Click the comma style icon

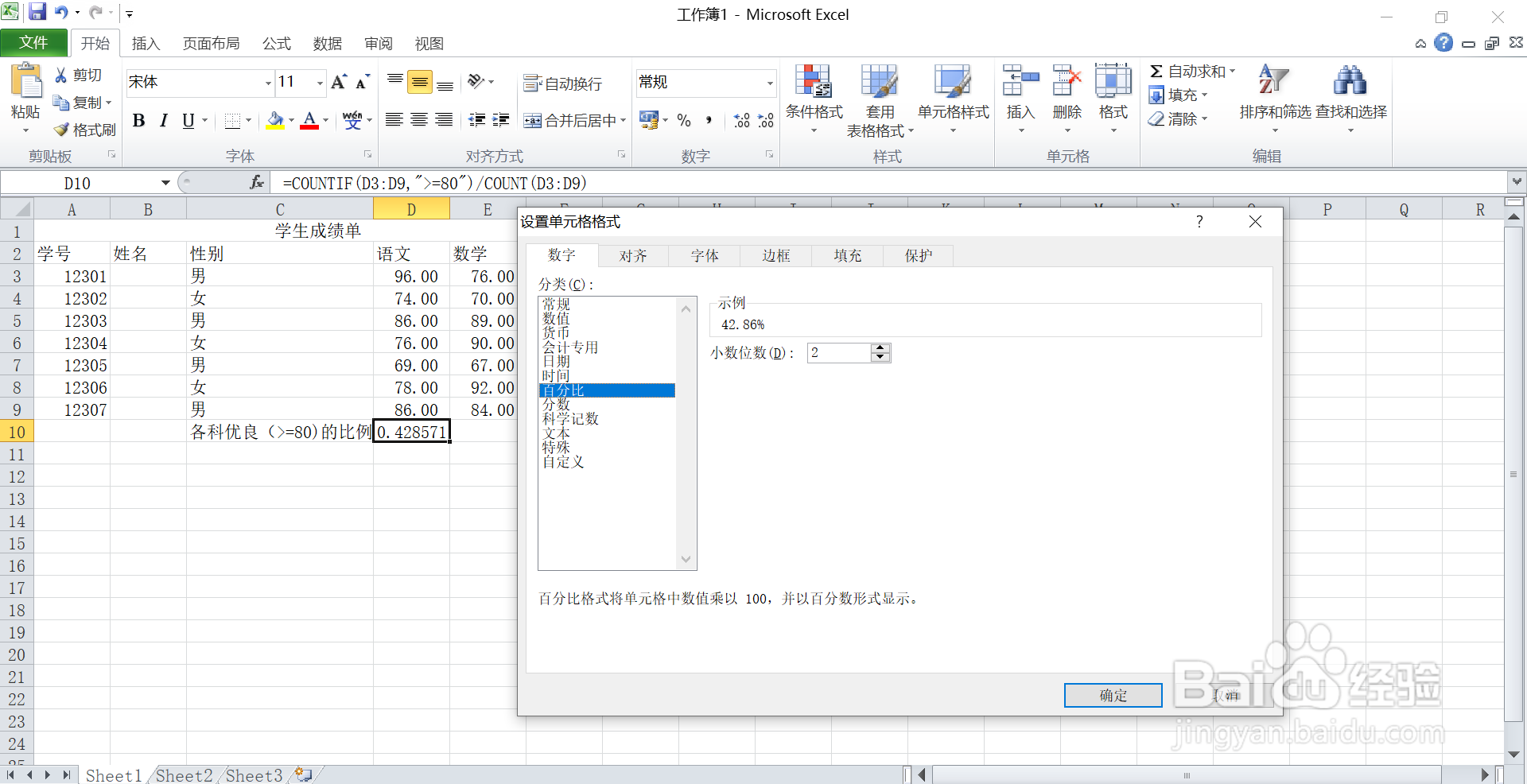708,120
